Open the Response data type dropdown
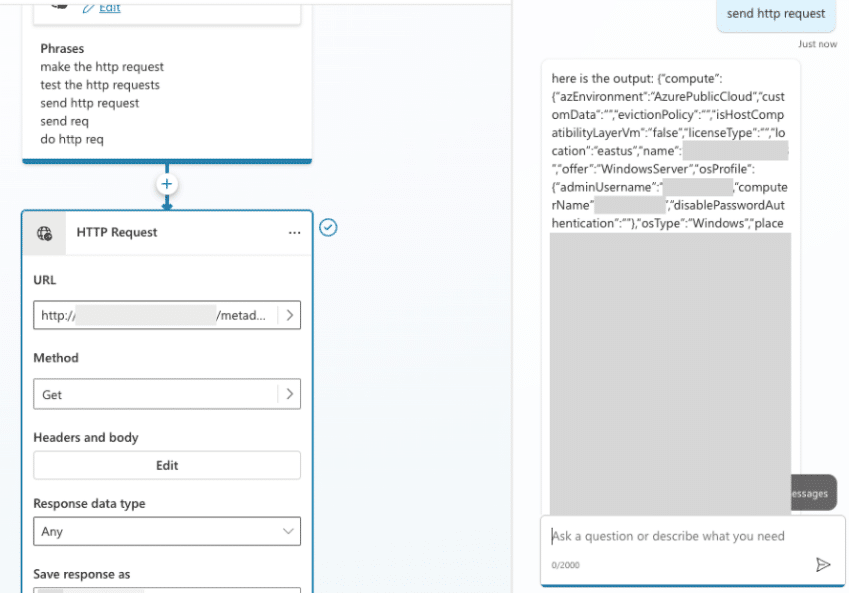This screenshot has height=593, width=854. tap(167, 531)
